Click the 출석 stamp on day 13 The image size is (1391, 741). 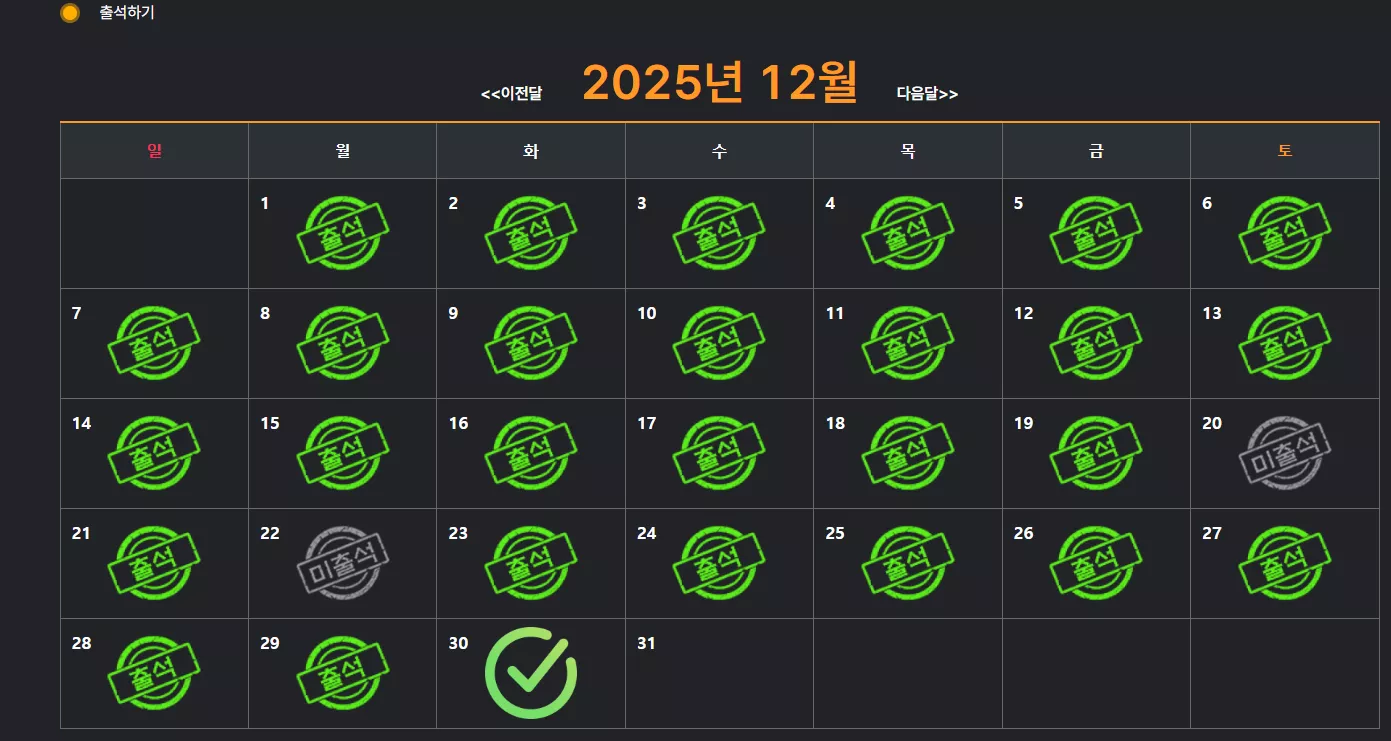coord(1285,343)
